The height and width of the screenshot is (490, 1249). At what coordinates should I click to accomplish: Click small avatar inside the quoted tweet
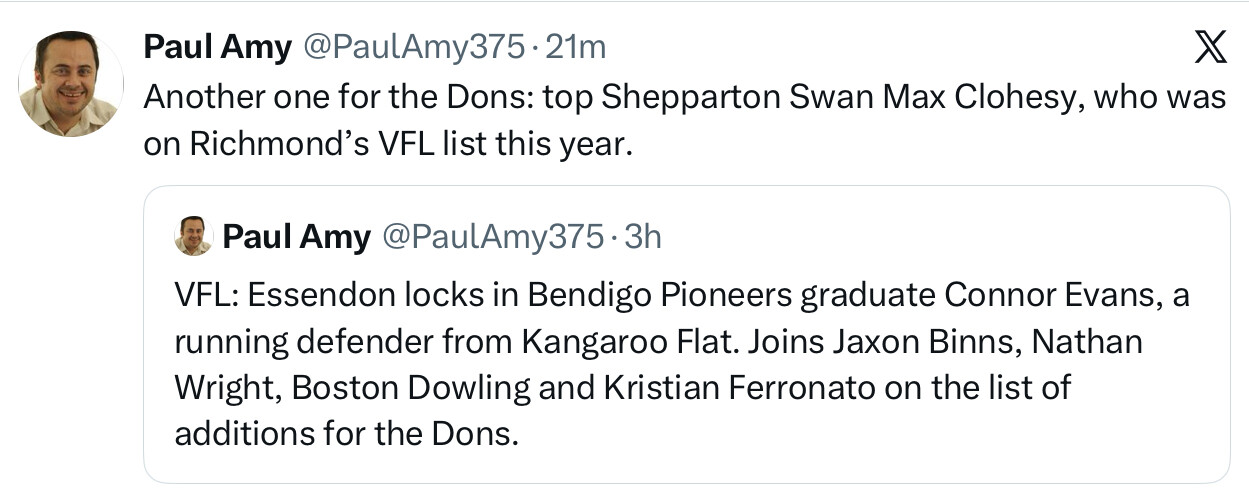pyautogui.click(x=193, y=236)
